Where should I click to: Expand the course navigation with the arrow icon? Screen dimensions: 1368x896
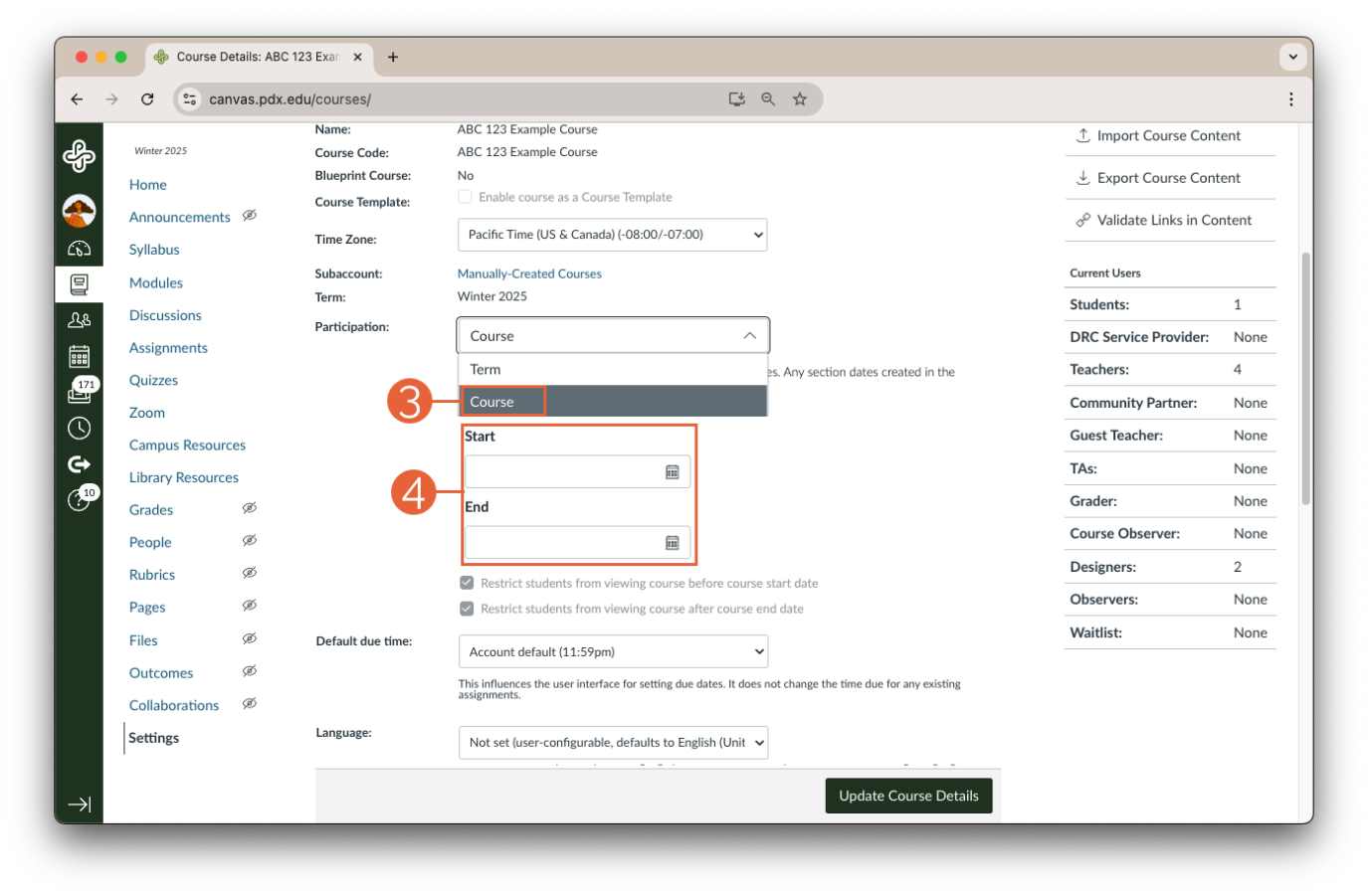[x=80, y=804]
